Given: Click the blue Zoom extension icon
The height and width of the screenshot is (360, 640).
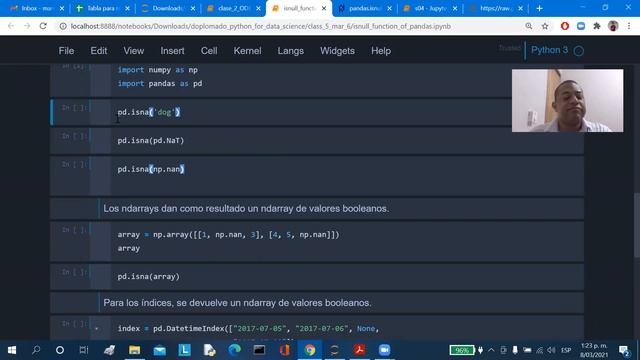Looking at the screenshot, I should 581,26.
